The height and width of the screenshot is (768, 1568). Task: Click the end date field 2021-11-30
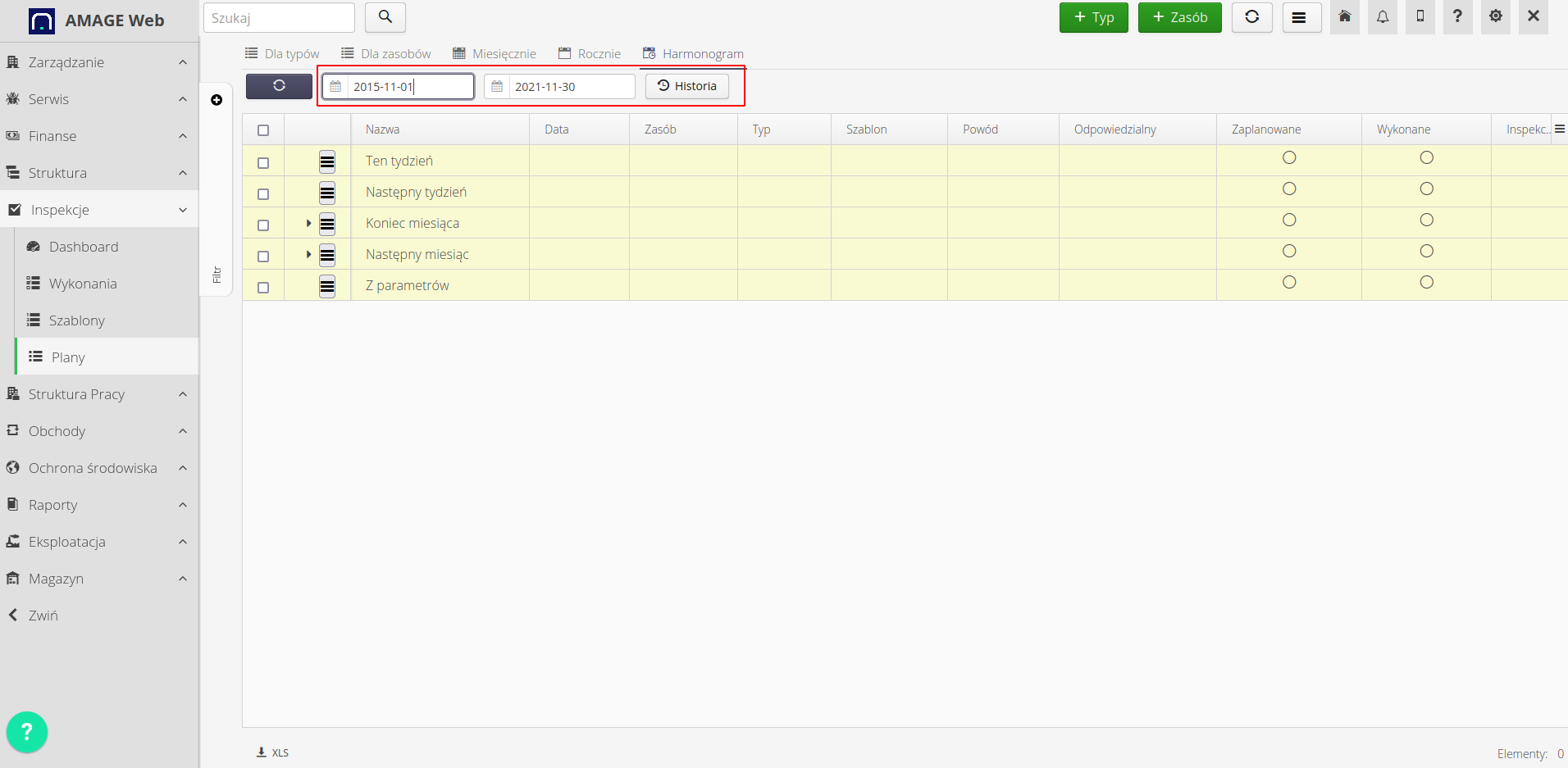pos(570,87)
